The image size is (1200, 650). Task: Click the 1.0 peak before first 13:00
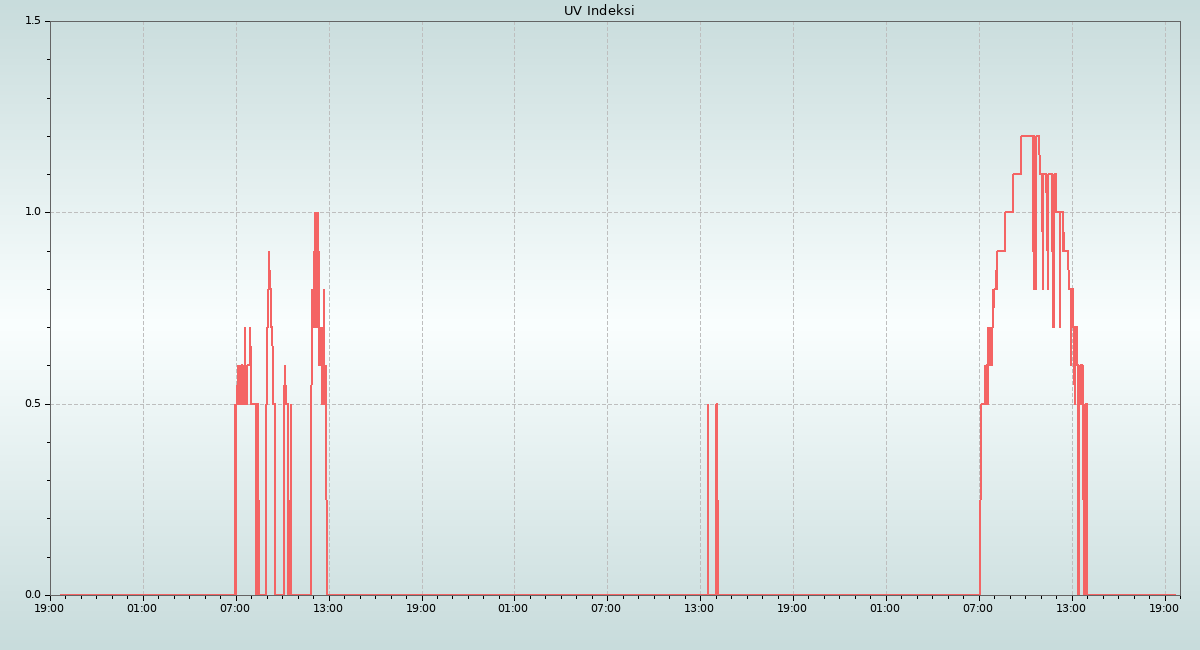(x=316, y=213)
